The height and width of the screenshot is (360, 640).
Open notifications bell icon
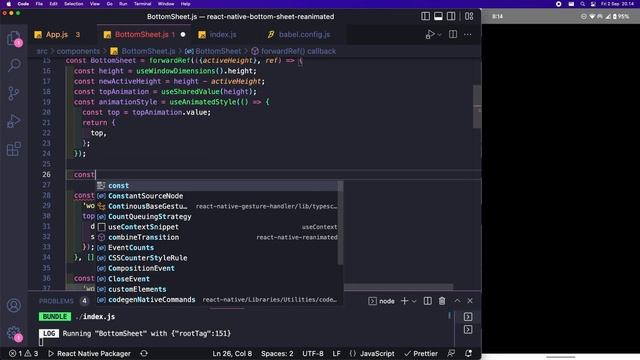(468, 353)
